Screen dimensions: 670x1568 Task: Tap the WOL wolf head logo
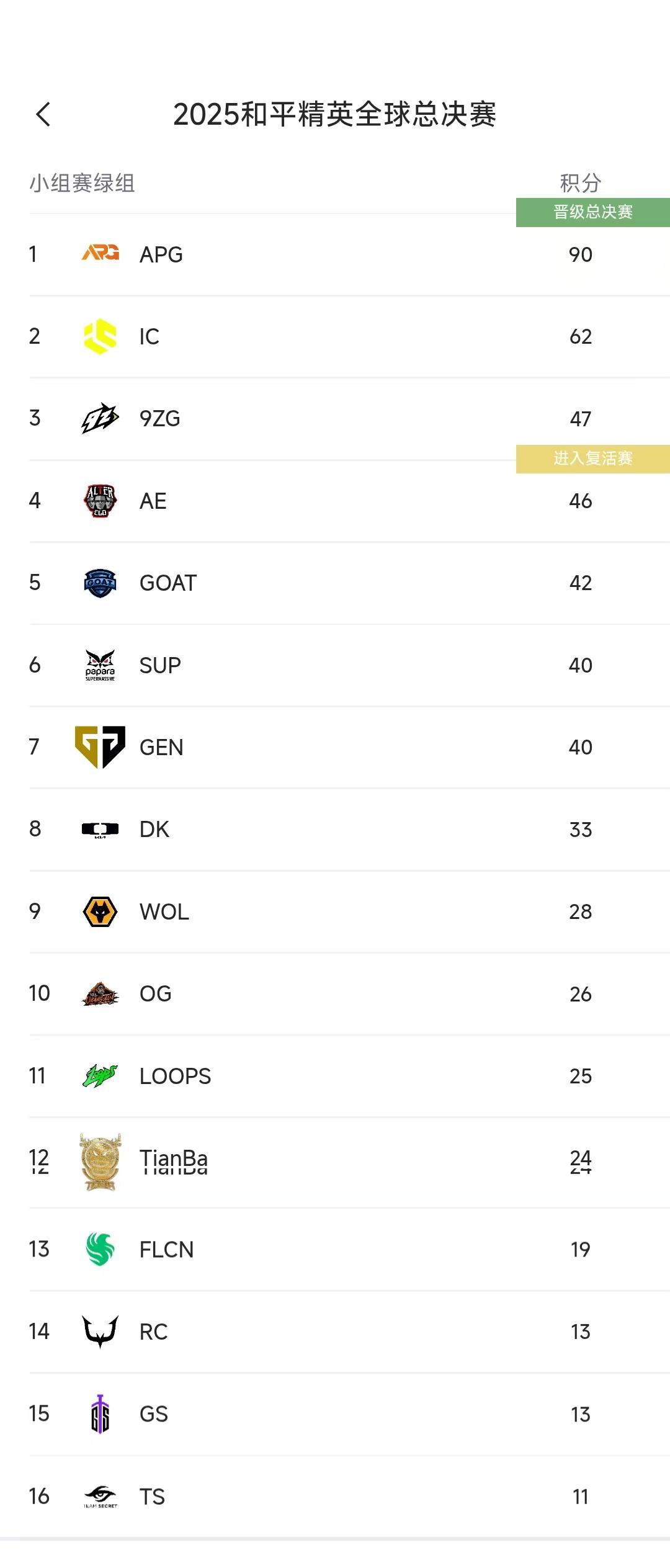click(100, 912)
